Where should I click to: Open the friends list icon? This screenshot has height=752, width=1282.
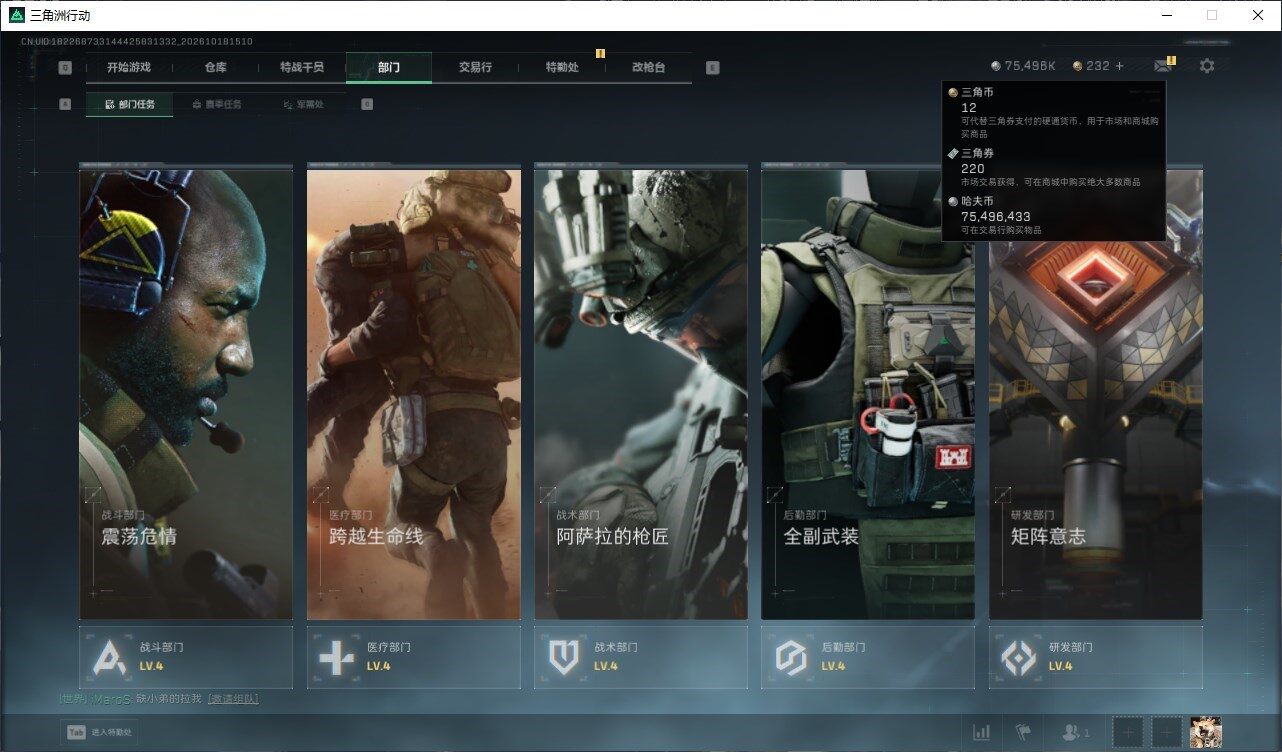(1077, 733)
